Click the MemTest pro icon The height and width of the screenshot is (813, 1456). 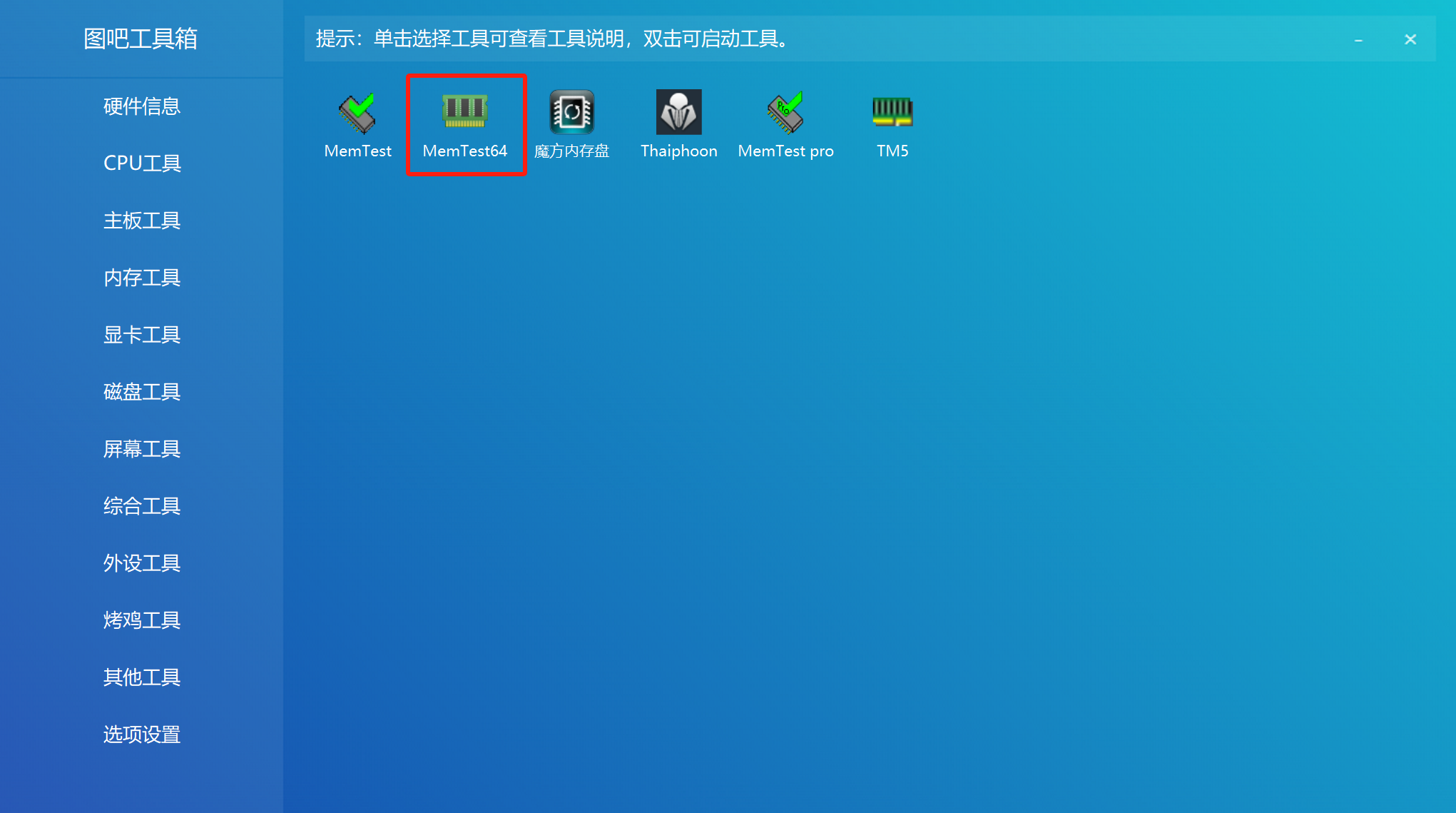[785, 113]
